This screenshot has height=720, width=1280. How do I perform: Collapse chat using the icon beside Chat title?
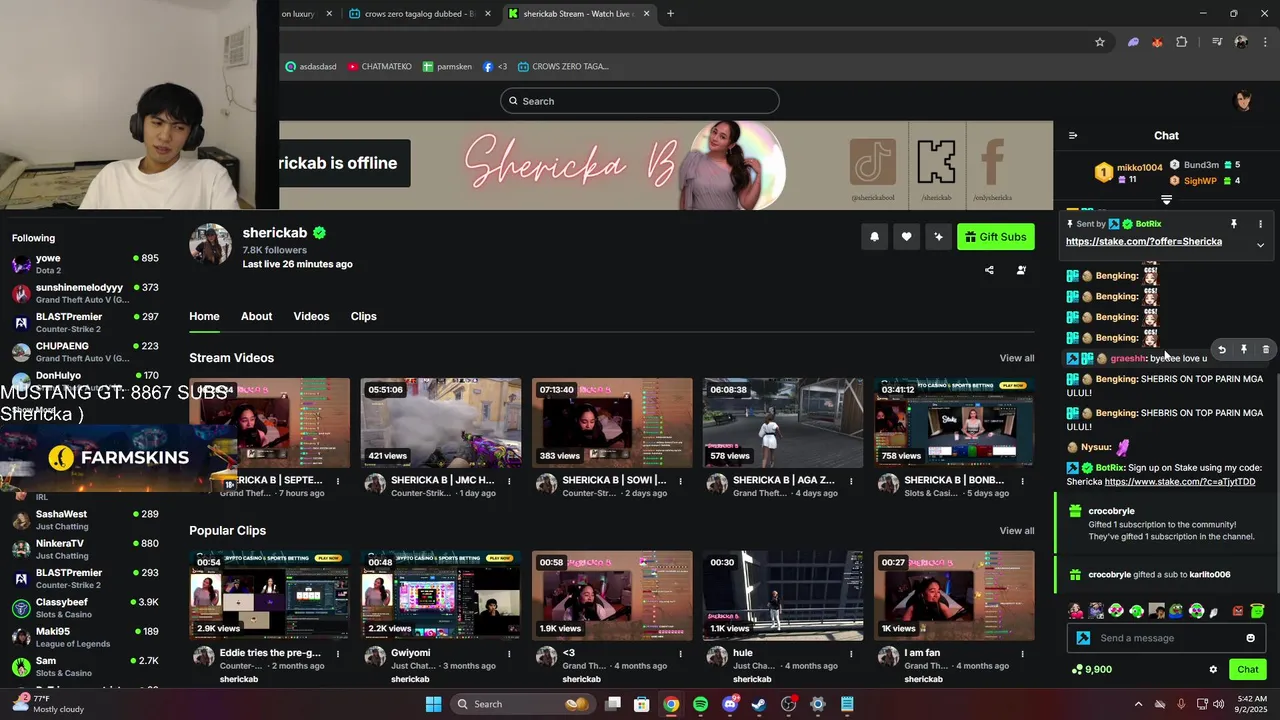tap(1073, 136)
